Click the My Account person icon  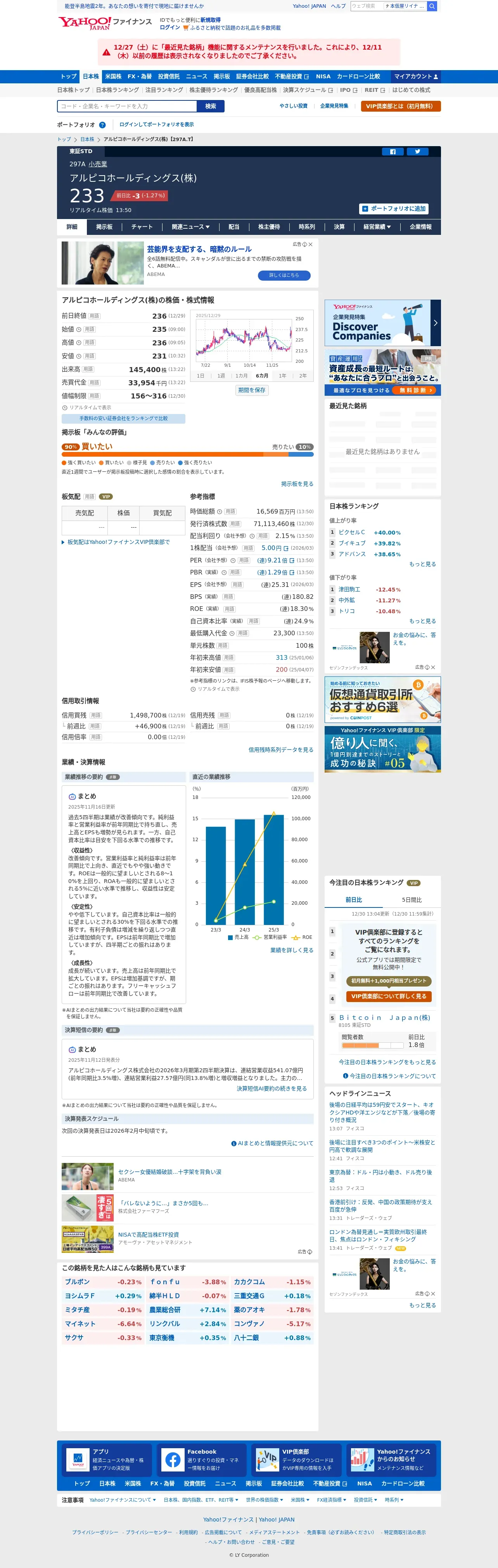tap(436, 77)
